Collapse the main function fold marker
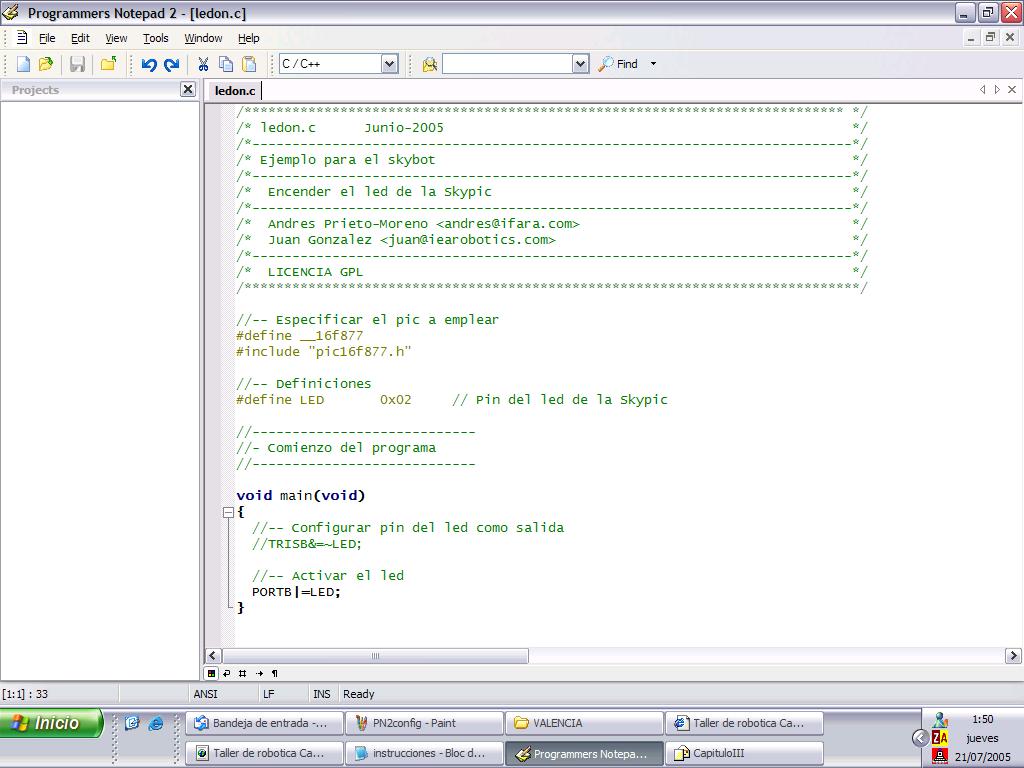Screen dimensions: 1024x768 tap(228, 512)
